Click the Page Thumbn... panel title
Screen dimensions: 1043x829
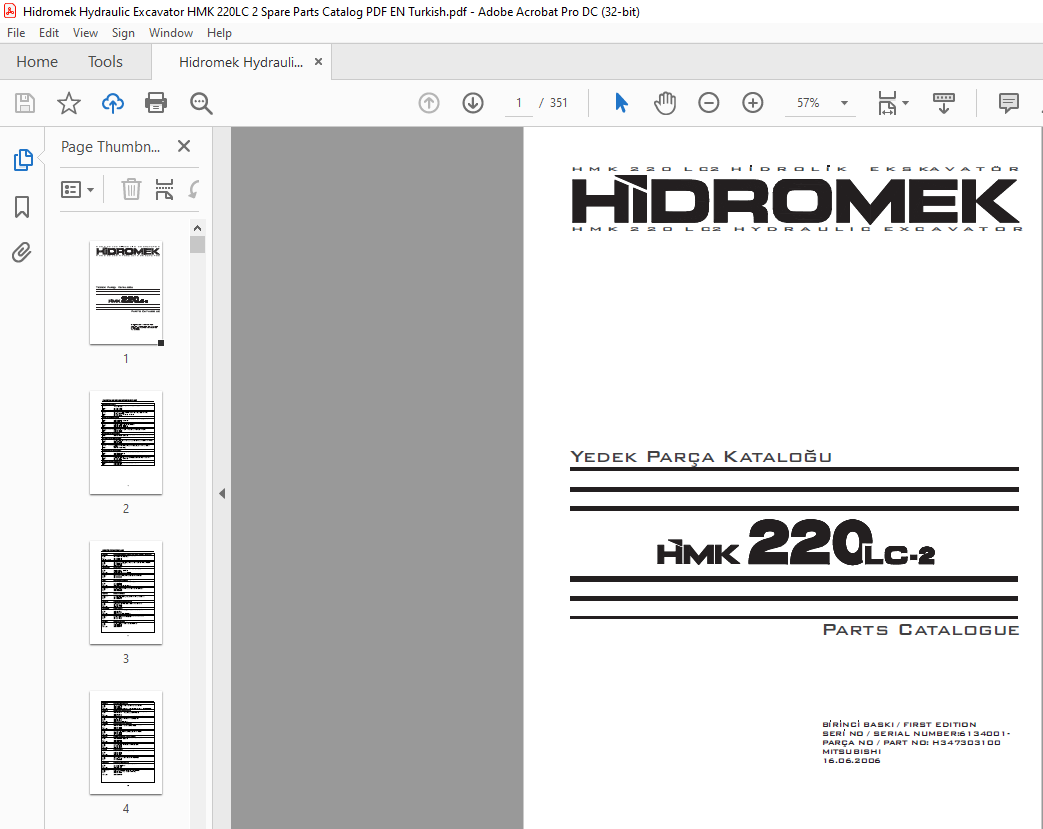[x=110, y=146]
